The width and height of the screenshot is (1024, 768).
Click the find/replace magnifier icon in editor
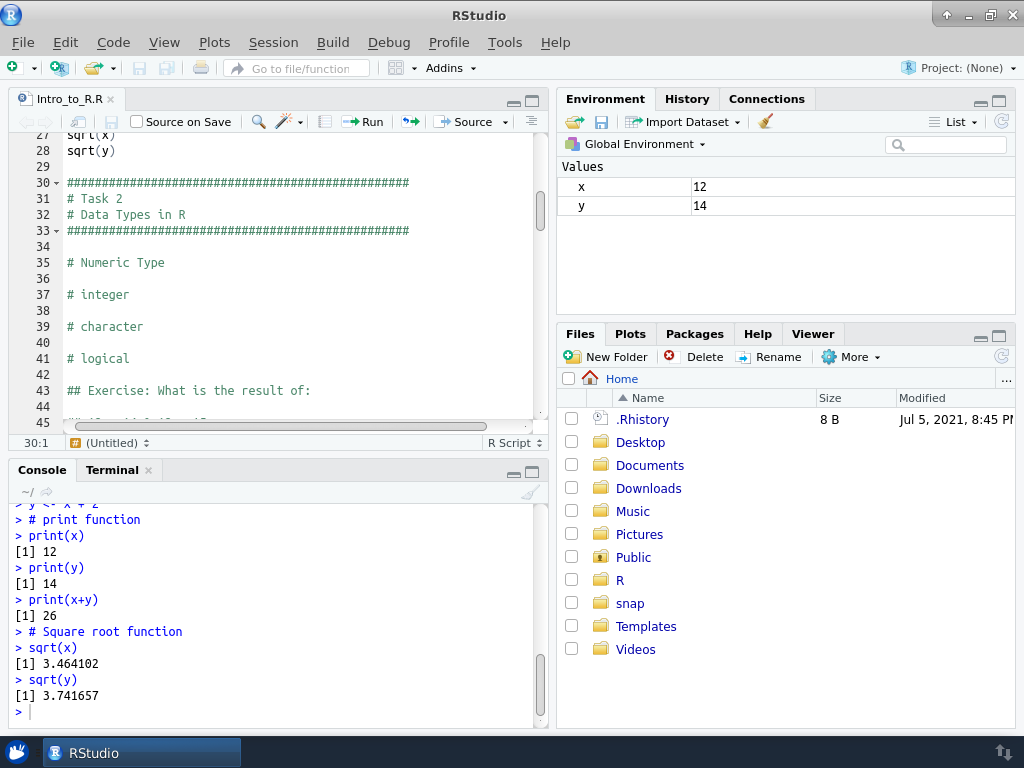258,122
